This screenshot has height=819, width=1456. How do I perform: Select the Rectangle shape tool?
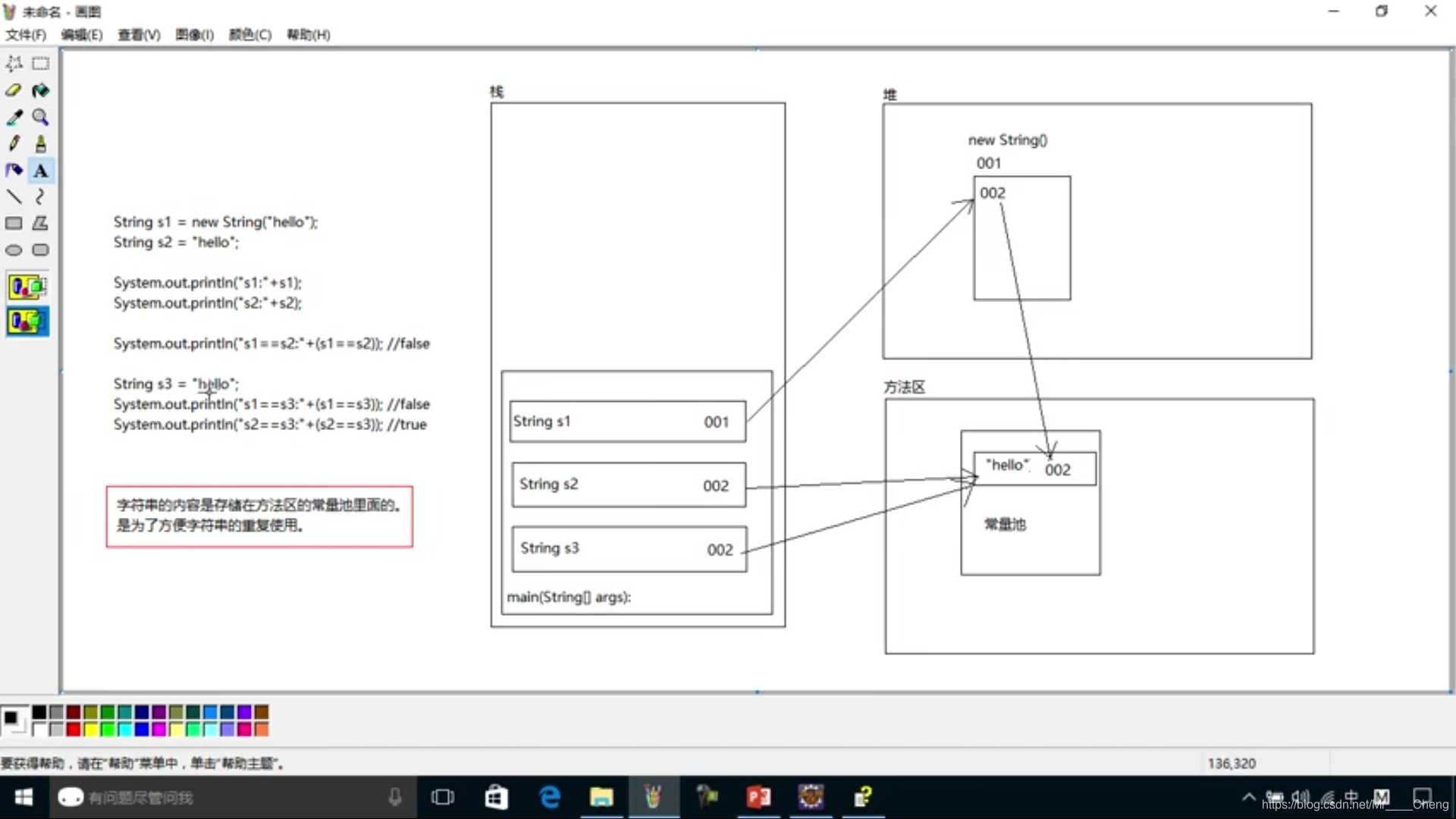click(14, 223)
